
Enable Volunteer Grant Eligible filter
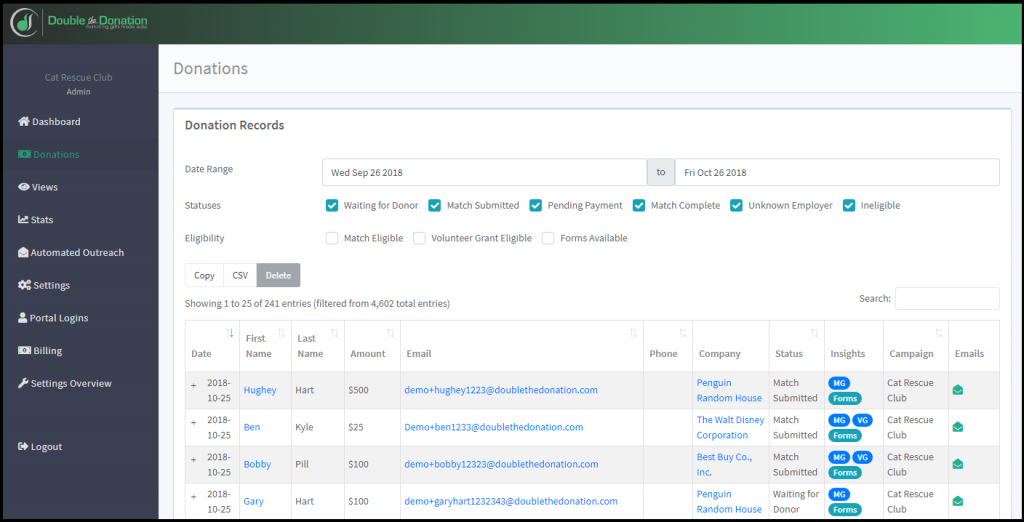[x=419, y=238]
